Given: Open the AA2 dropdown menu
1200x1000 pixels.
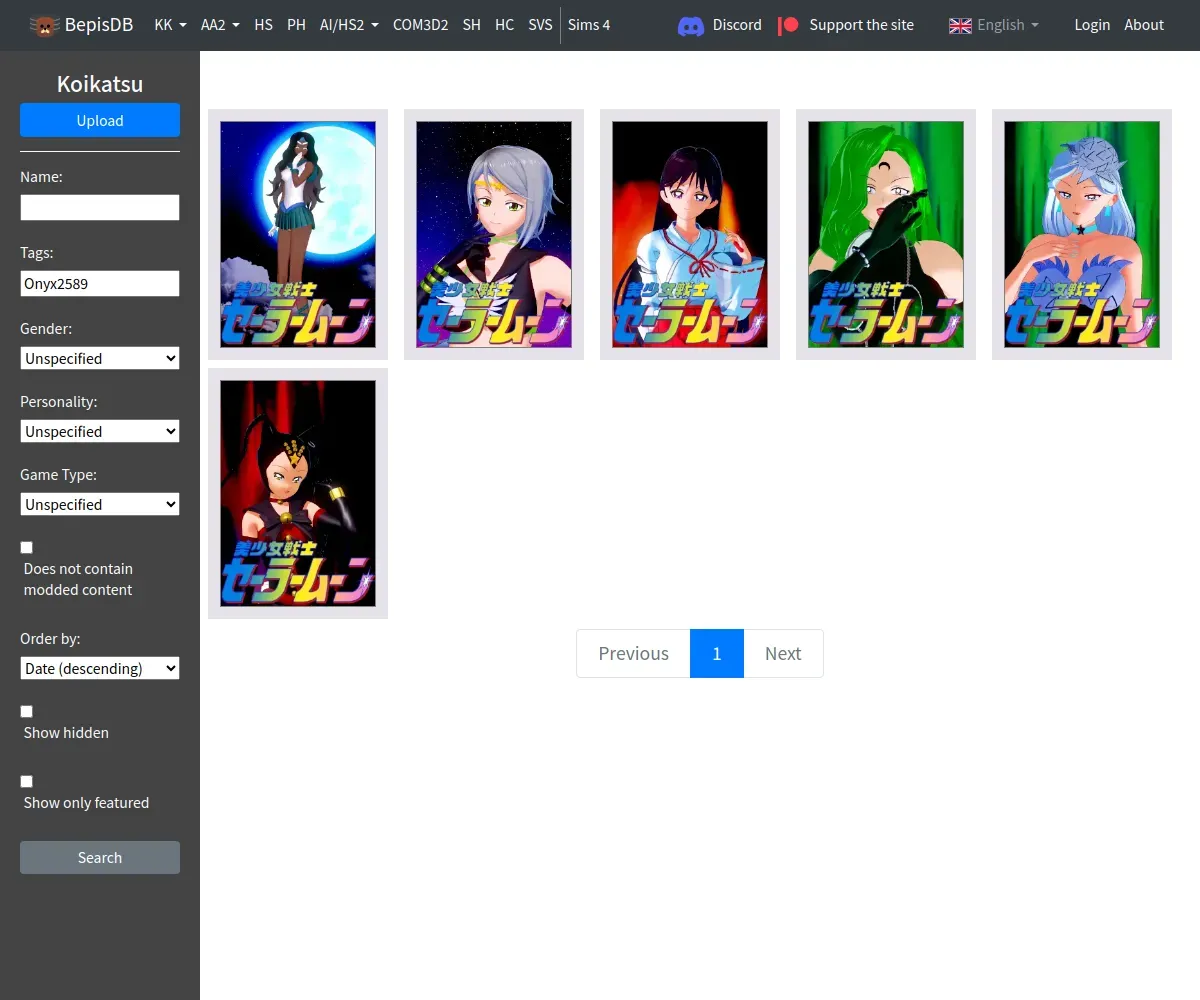Looking at the screenshot, I should (x=220, y=25).
